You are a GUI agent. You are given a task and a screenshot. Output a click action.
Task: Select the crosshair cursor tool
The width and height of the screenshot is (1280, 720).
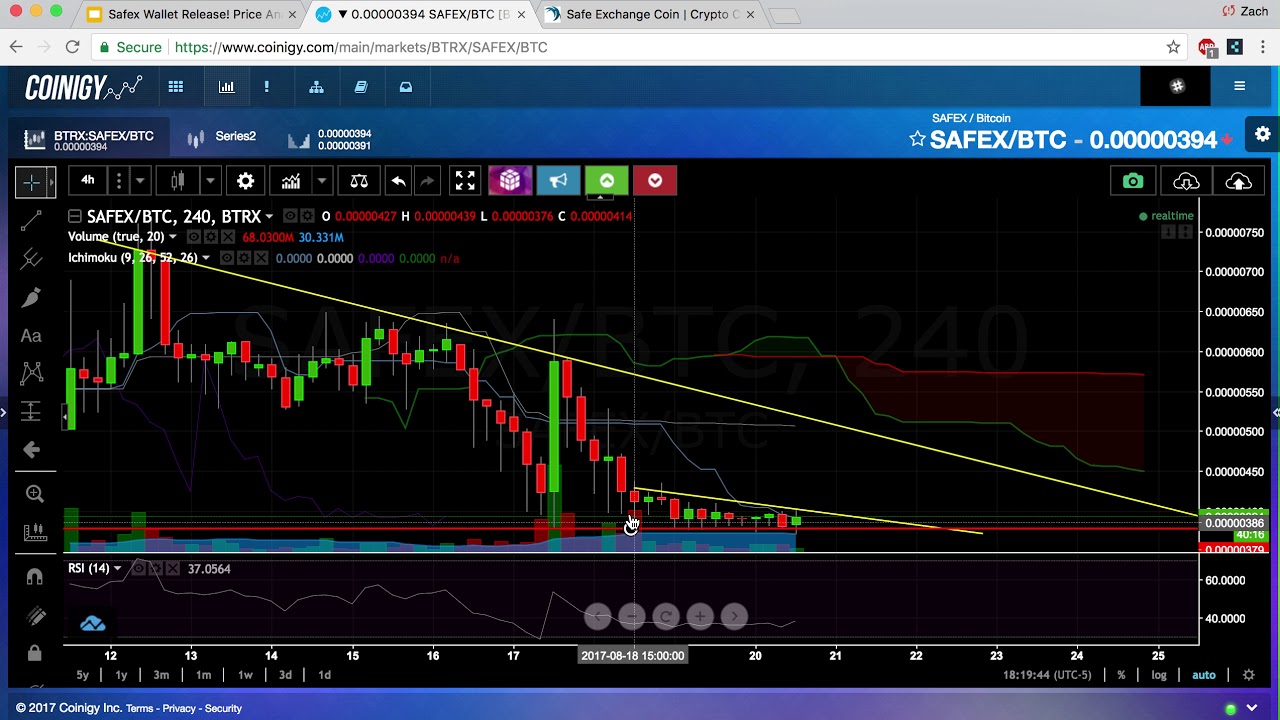[x=31, y=182]
